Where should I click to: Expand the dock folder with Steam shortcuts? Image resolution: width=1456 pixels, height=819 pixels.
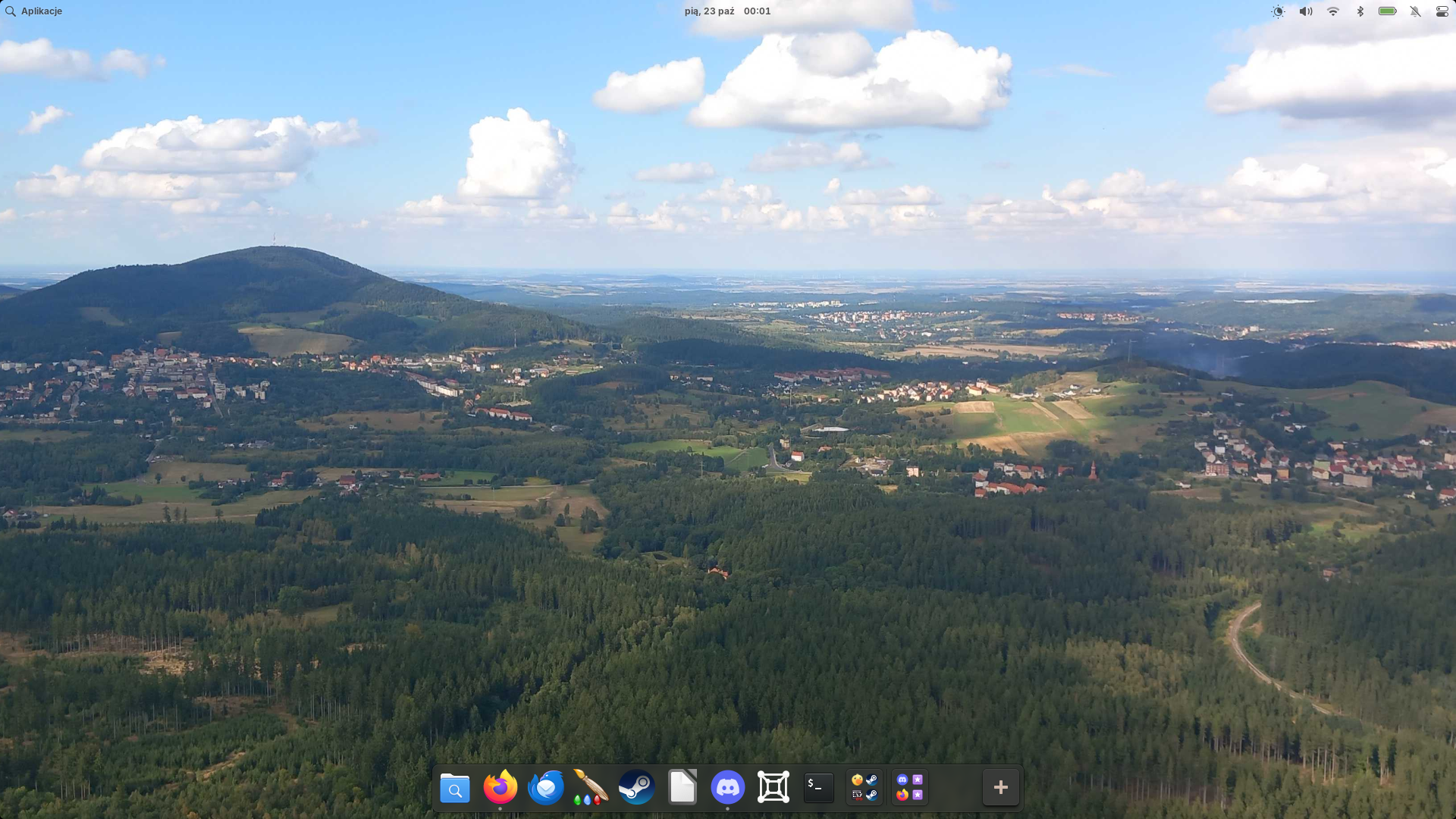coord(864,788)
